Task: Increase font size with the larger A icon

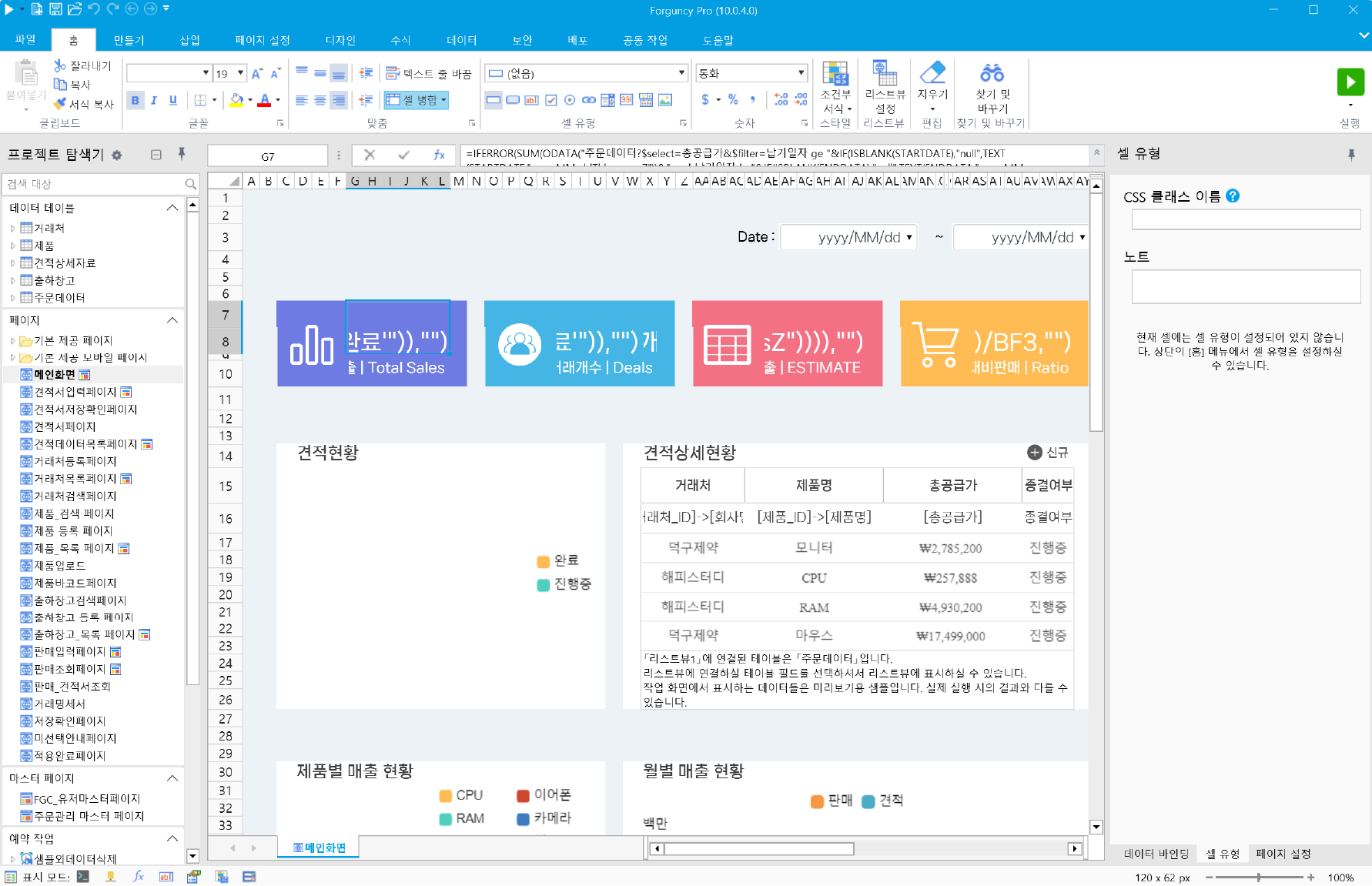Action: tap(257, 73)
